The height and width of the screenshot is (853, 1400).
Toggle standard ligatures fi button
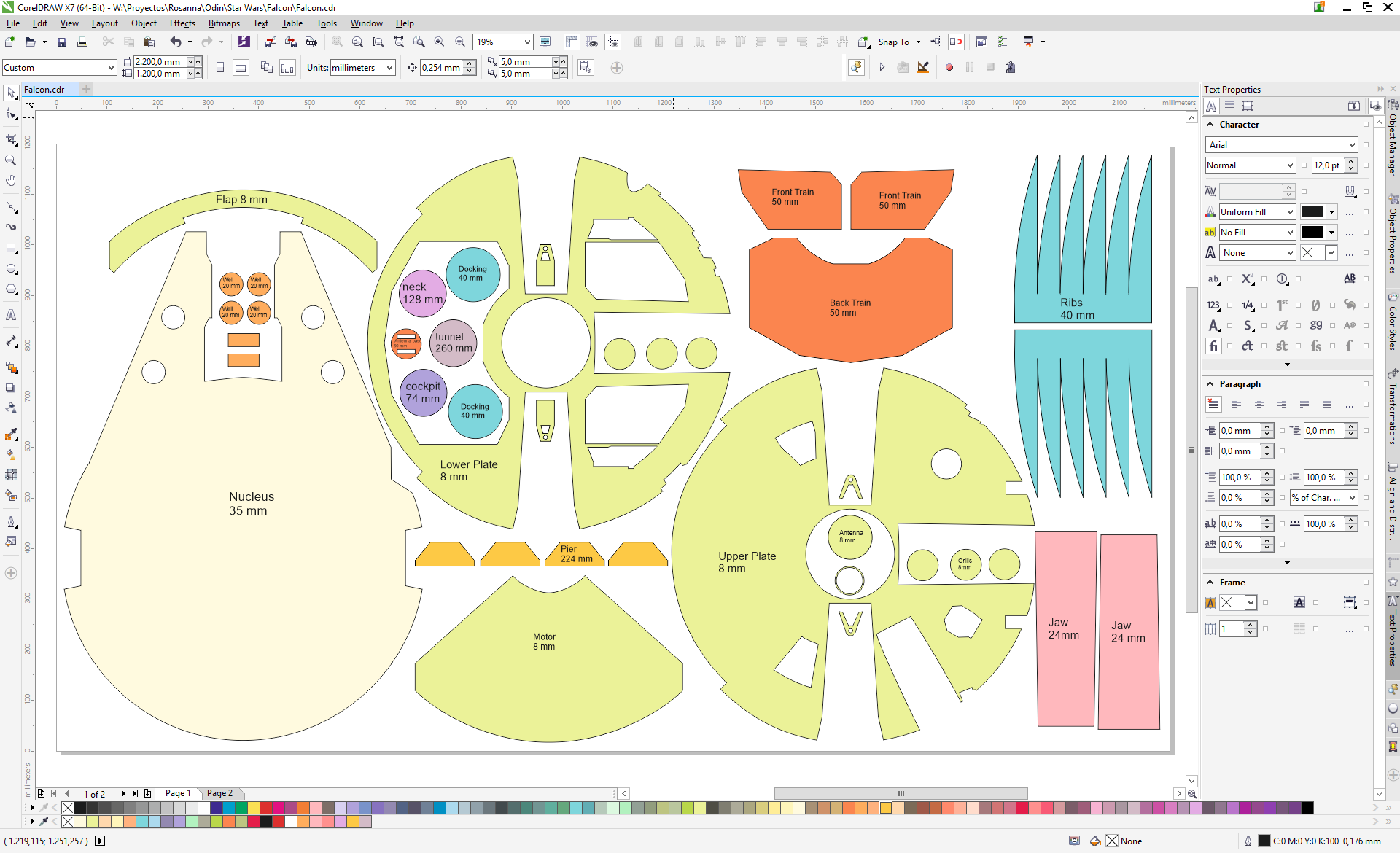(1213, 346)
